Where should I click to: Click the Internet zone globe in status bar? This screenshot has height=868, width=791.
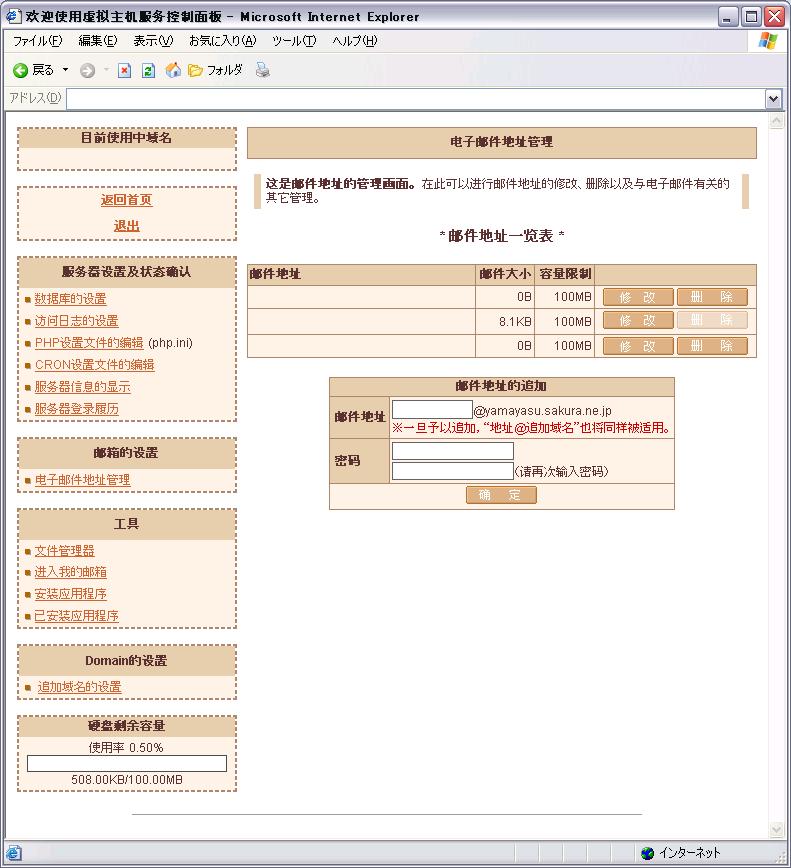point(648,853)
